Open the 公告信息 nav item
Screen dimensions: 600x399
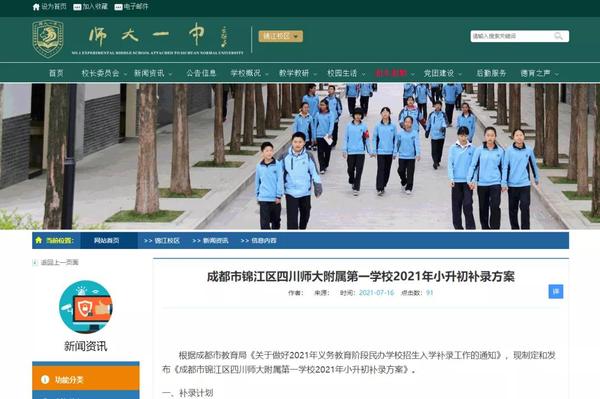(201, 73)
